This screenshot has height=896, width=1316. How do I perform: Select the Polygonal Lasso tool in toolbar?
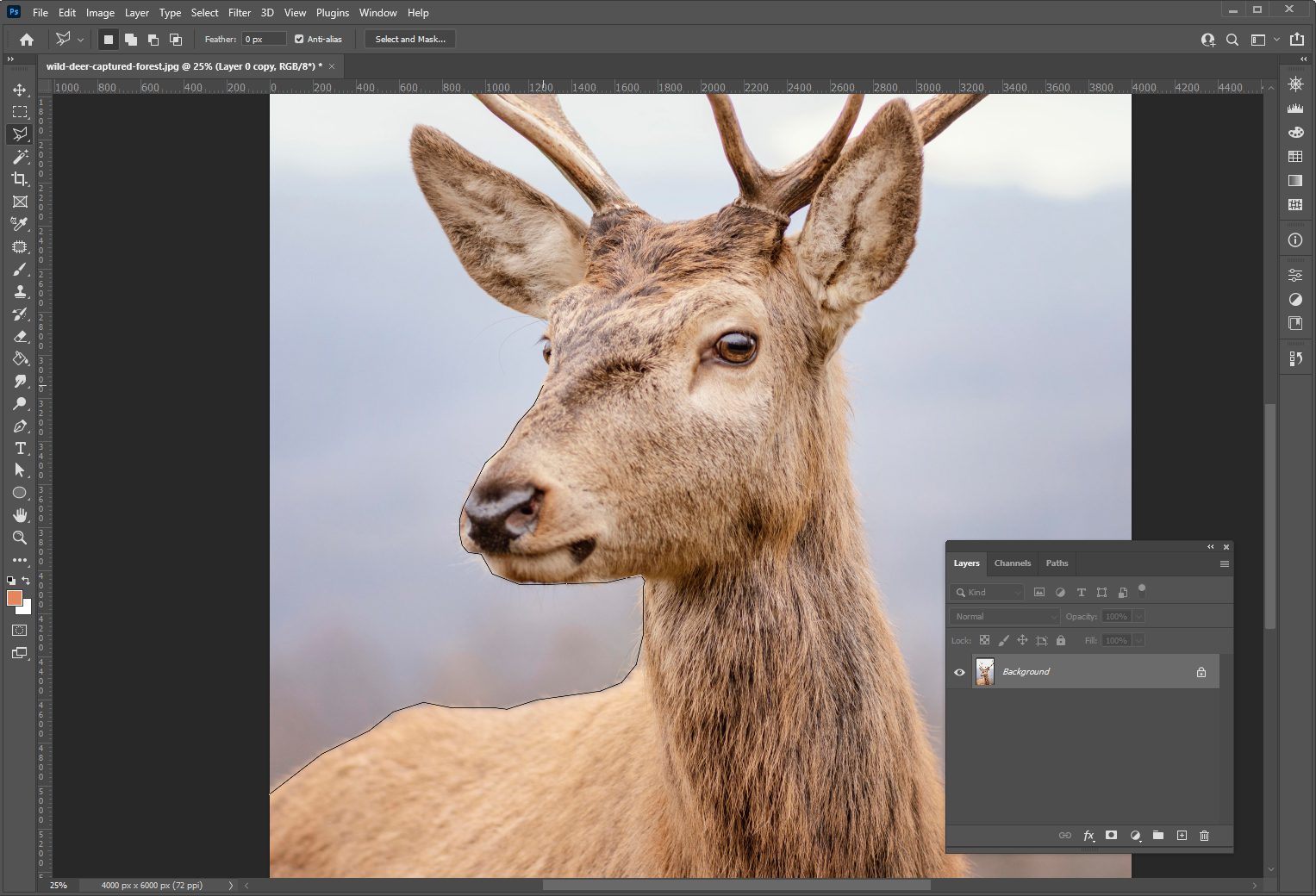point(20,134)
